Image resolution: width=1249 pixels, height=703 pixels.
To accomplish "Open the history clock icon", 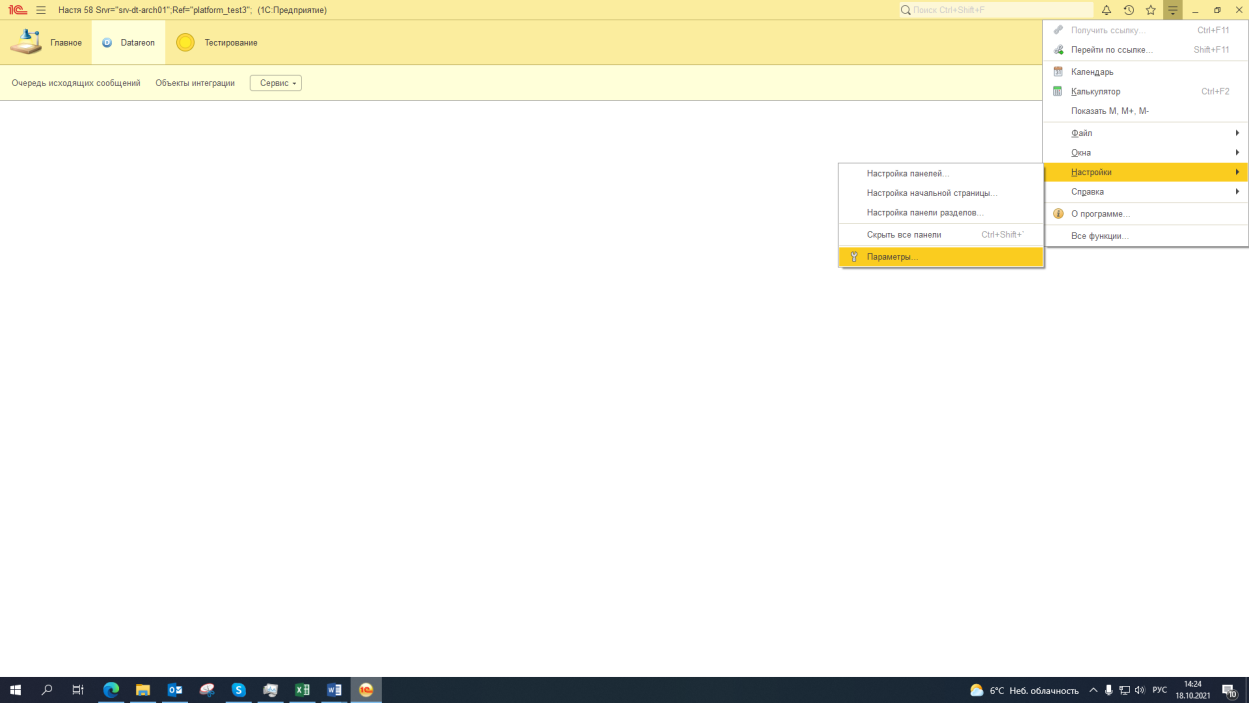I will coord(1128,10).
